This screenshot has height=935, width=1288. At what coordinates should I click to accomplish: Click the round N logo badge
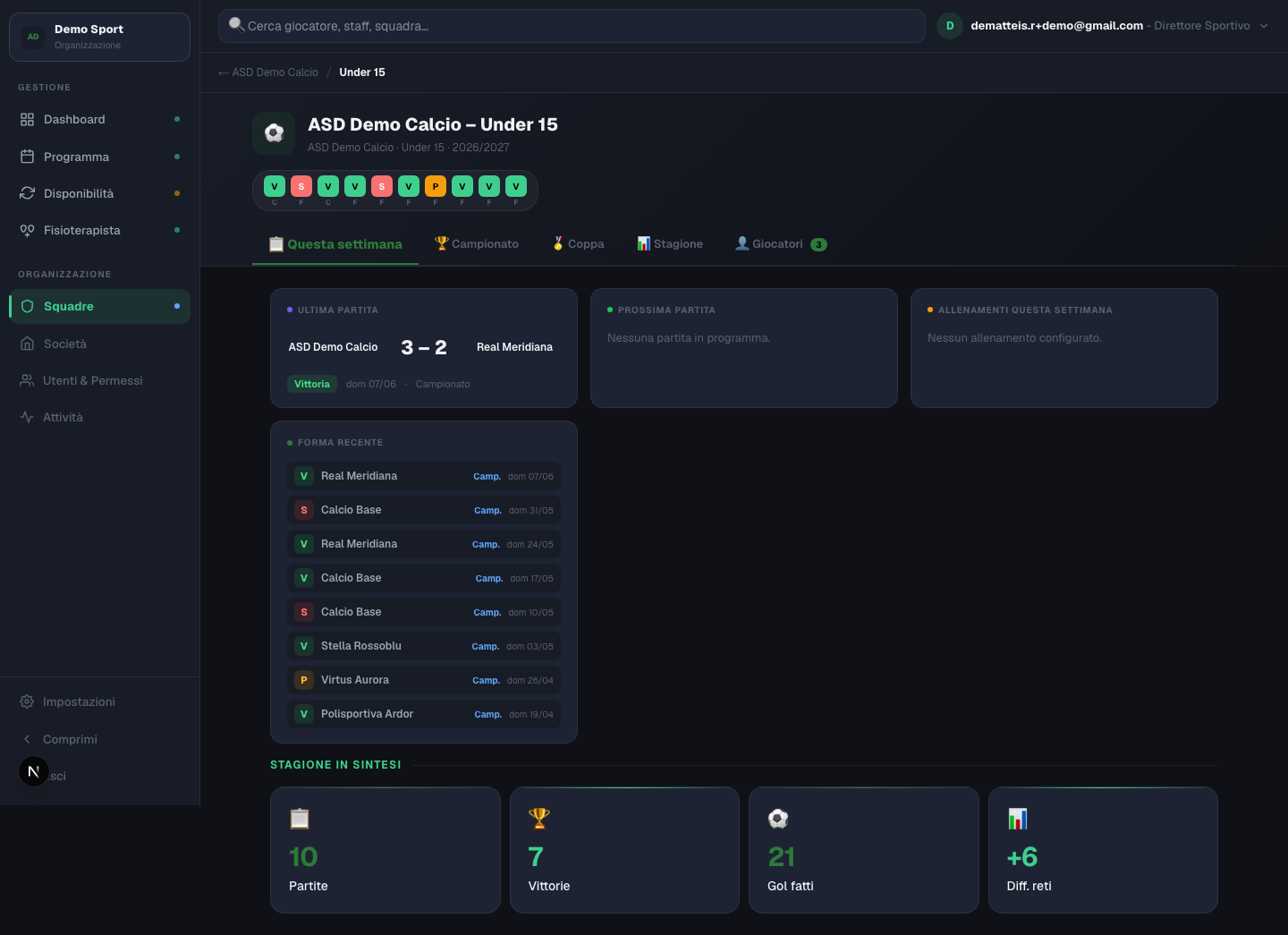coord(34,771)
